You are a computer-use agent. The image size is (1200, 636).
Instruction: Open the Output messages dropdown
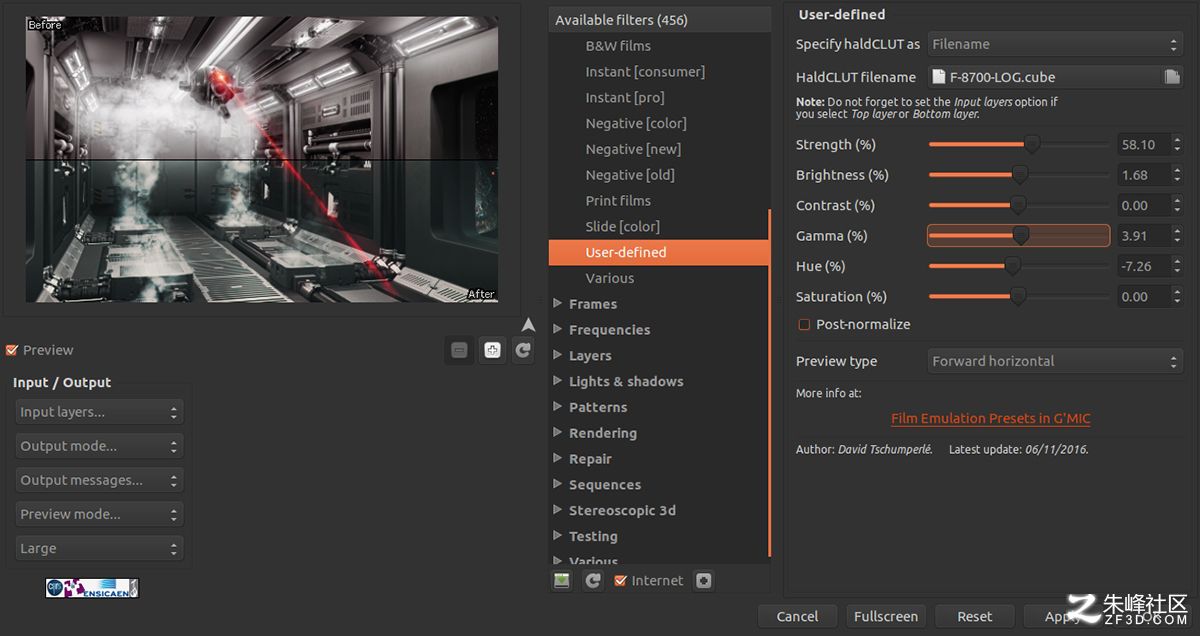pyautogui.click(x=99, y=480)
